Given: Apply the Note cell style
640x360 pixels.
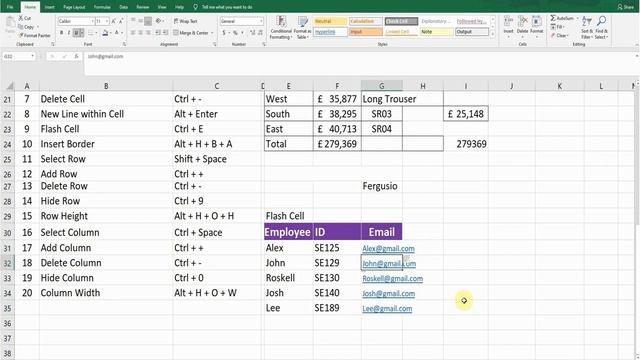Looking at the screenshot, I should (x=437, y=32).
